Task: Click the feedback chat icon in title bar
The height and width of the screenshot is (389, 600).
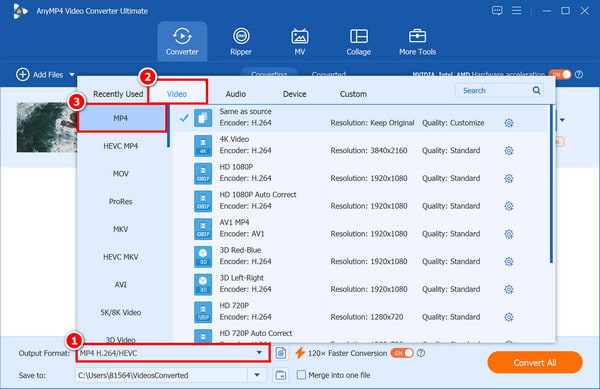Action: coord(497,11)
